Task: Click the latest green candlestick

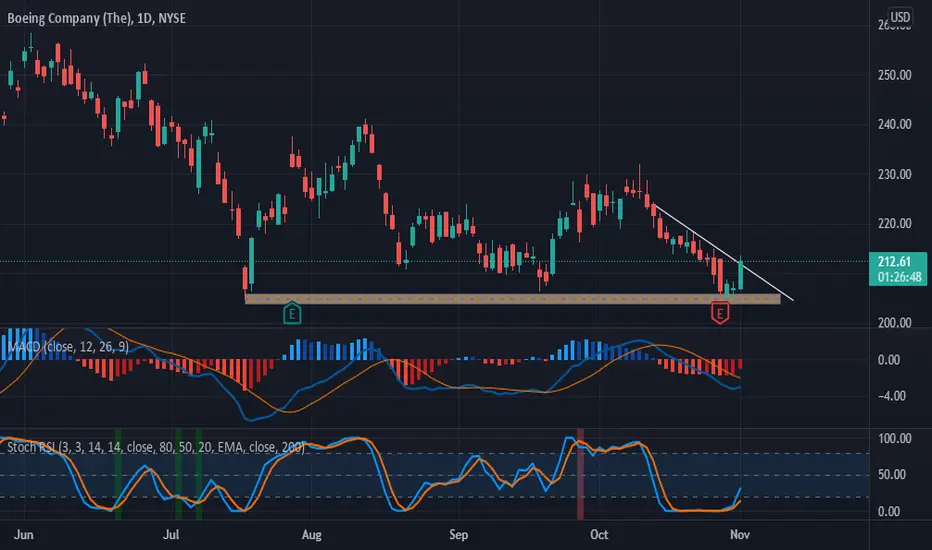Action: pyautogui.click(x=741, y=274)
